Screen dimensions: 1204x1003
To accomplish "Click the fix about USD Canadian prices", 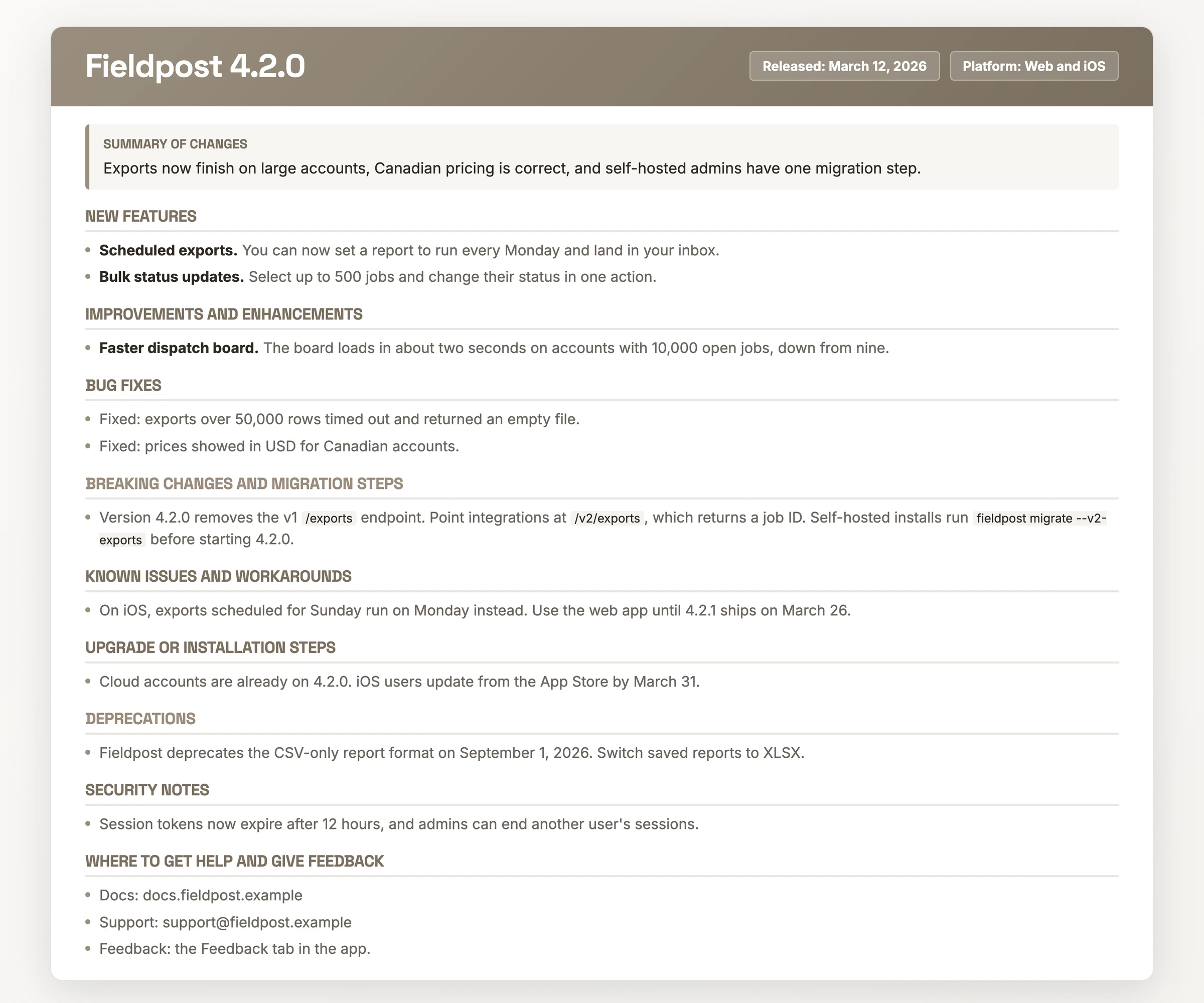I will pos(279,446).
